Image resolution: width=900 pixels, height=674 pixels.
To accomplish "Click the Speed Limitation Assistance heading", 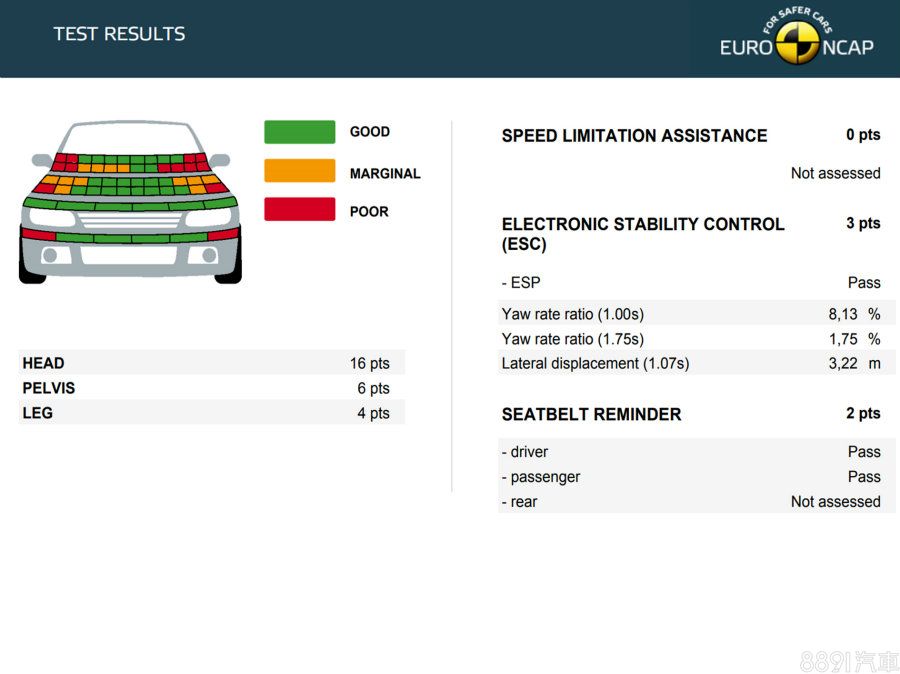I will (x=634, y=136).
